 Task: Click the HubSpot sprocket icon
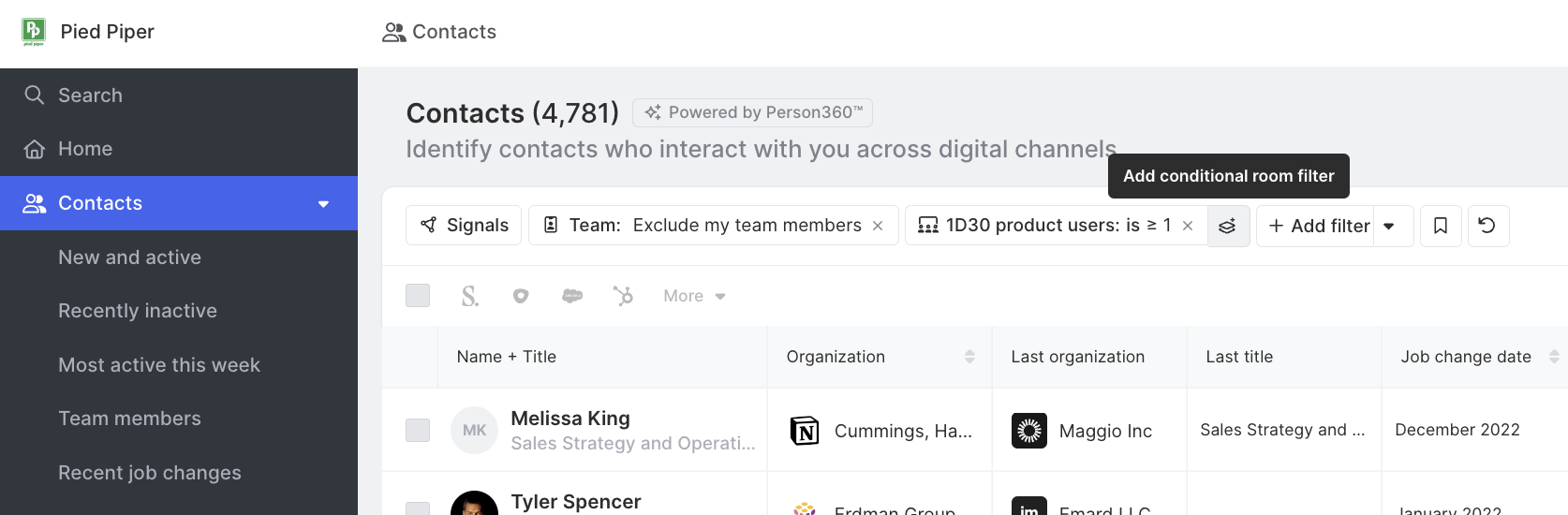(623, 296)
